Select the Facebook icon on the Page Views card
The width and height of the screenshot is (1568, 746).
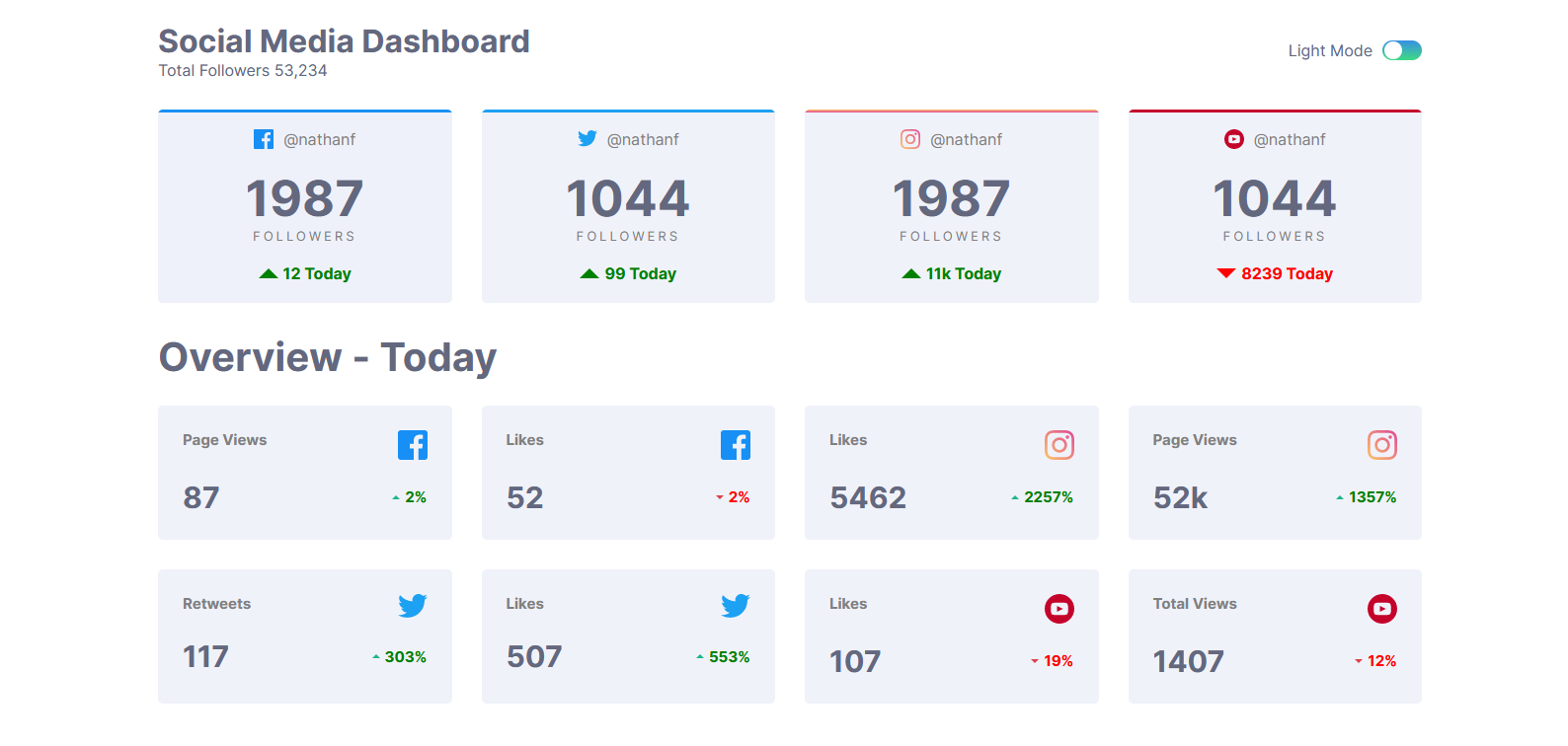pyautogui.click(x=413, y=445)
